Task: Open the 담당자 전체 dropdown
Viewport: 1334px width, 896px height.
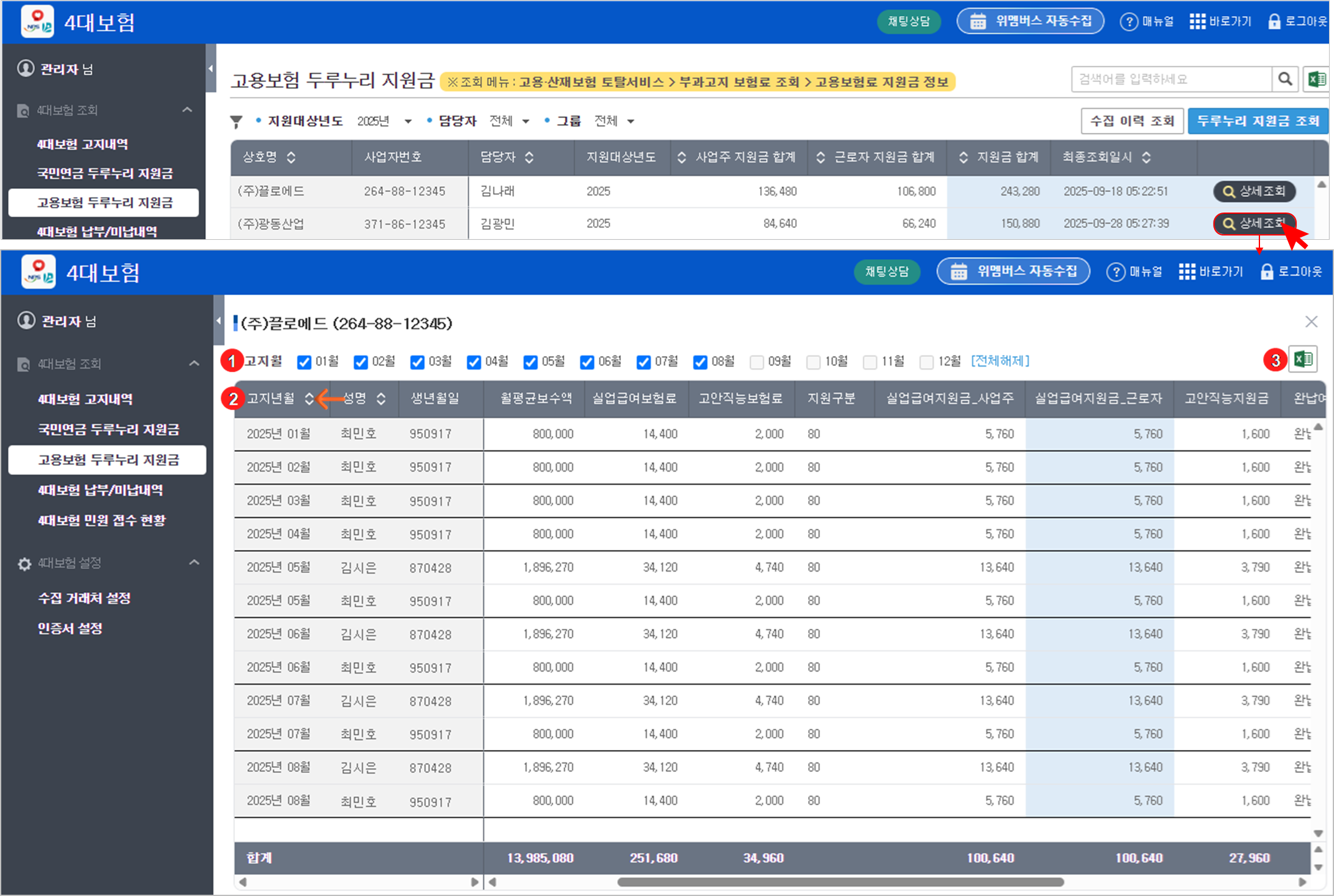Action: (509, 121)
